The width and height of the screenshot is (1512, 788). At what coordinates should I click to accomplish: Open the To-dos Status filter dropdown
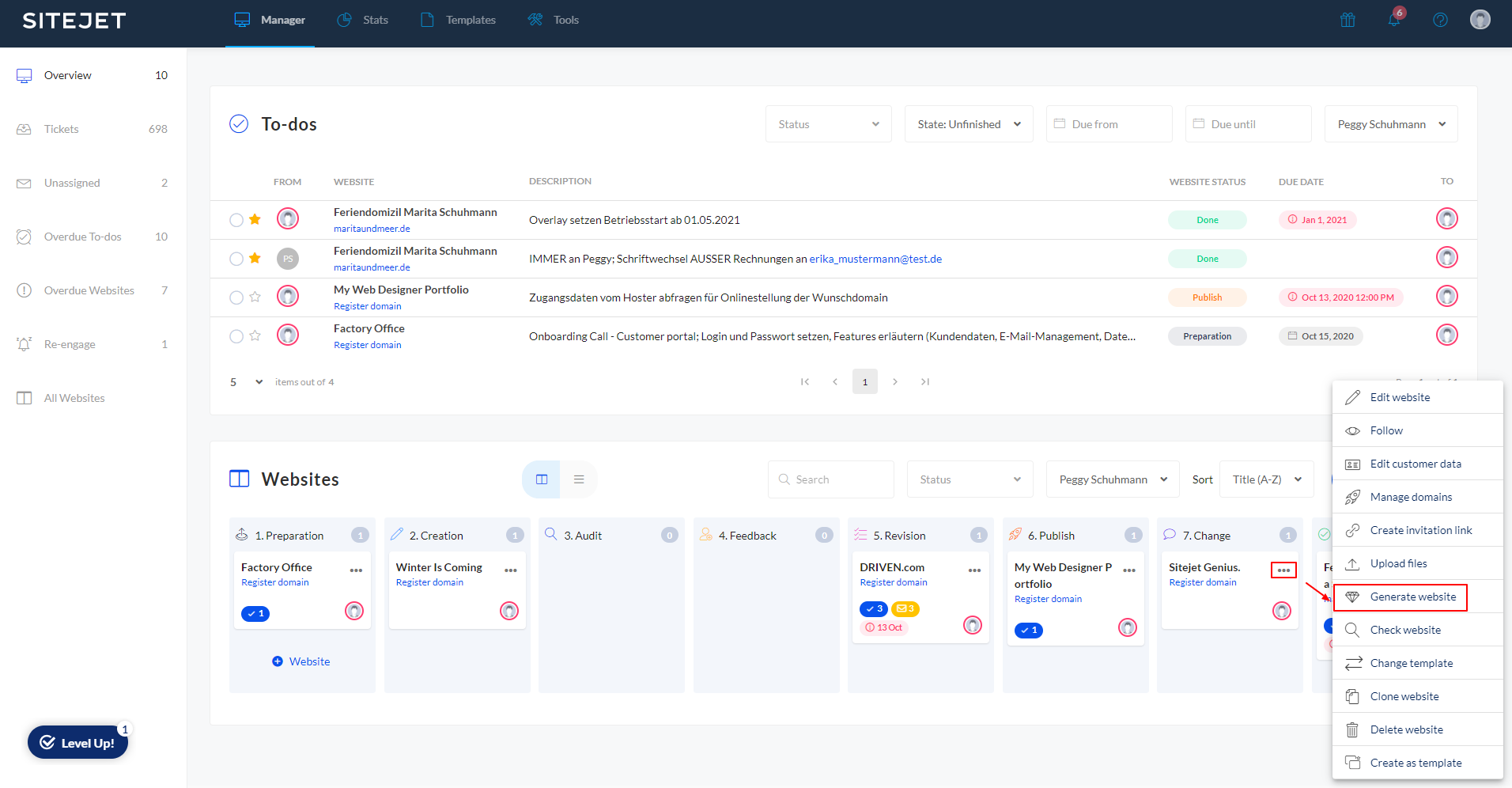tap(828, 124)
